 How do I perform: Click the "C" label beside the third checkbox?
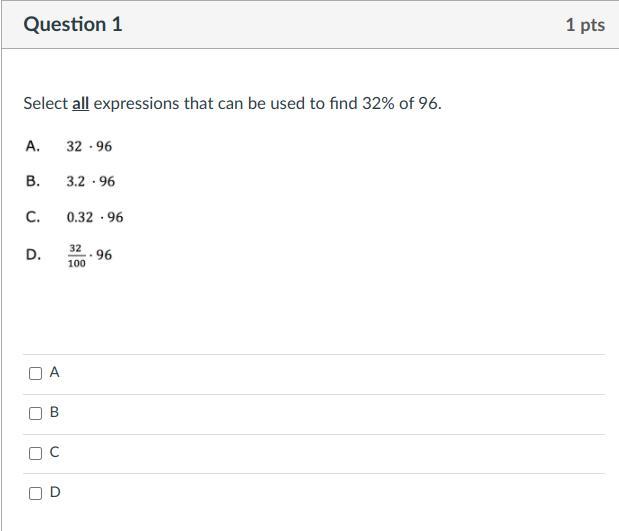click(x=54, y=452)
